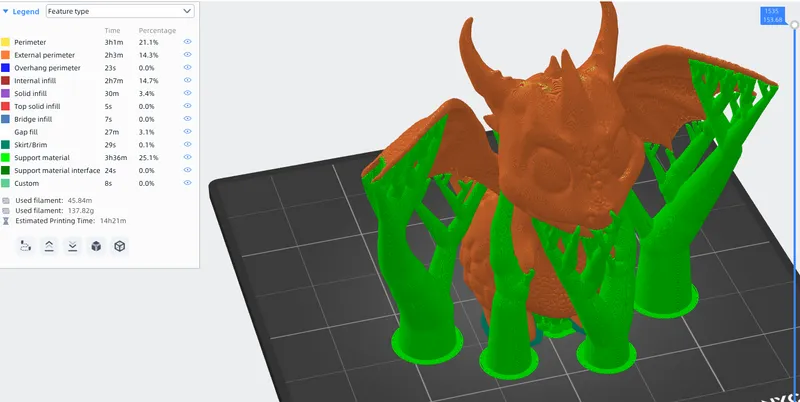Image resolution: width=800 pixels, height=402 pixels.
Task: Select the 'Custom' legend label
Action: [27, 183]
